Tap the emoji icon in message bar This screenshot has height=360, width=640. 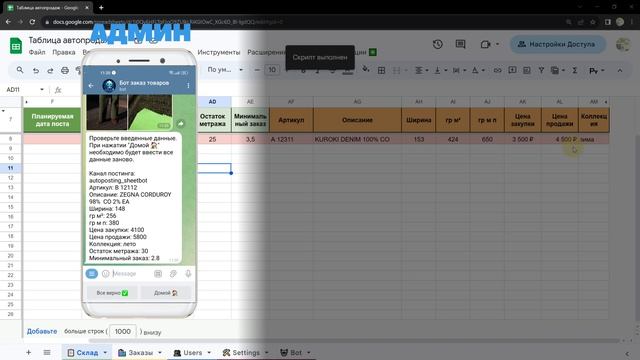tap(105, 273)
